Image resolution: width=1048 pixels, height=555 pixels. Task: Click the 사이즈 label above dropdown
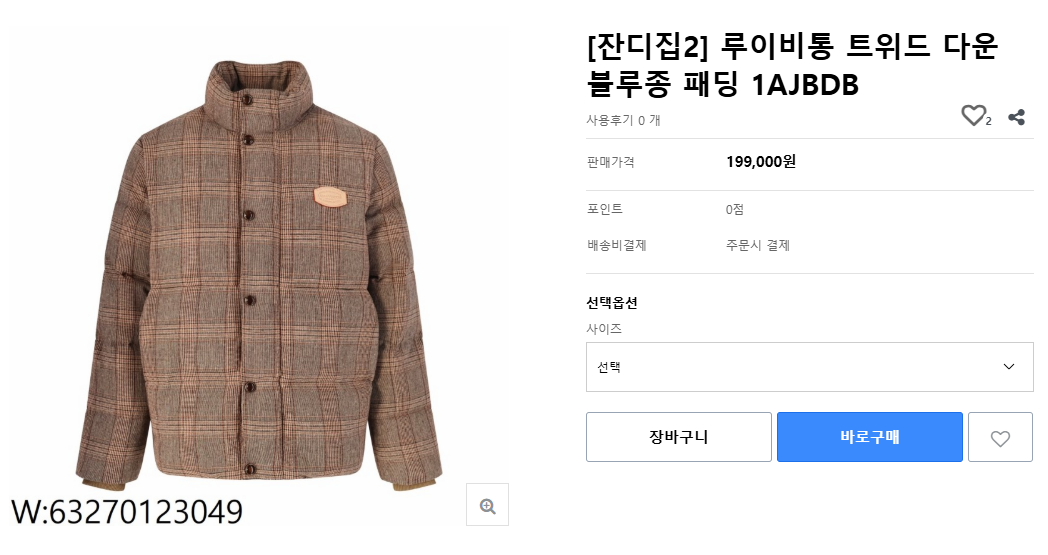pyautogui.click(x=604, y=328)
